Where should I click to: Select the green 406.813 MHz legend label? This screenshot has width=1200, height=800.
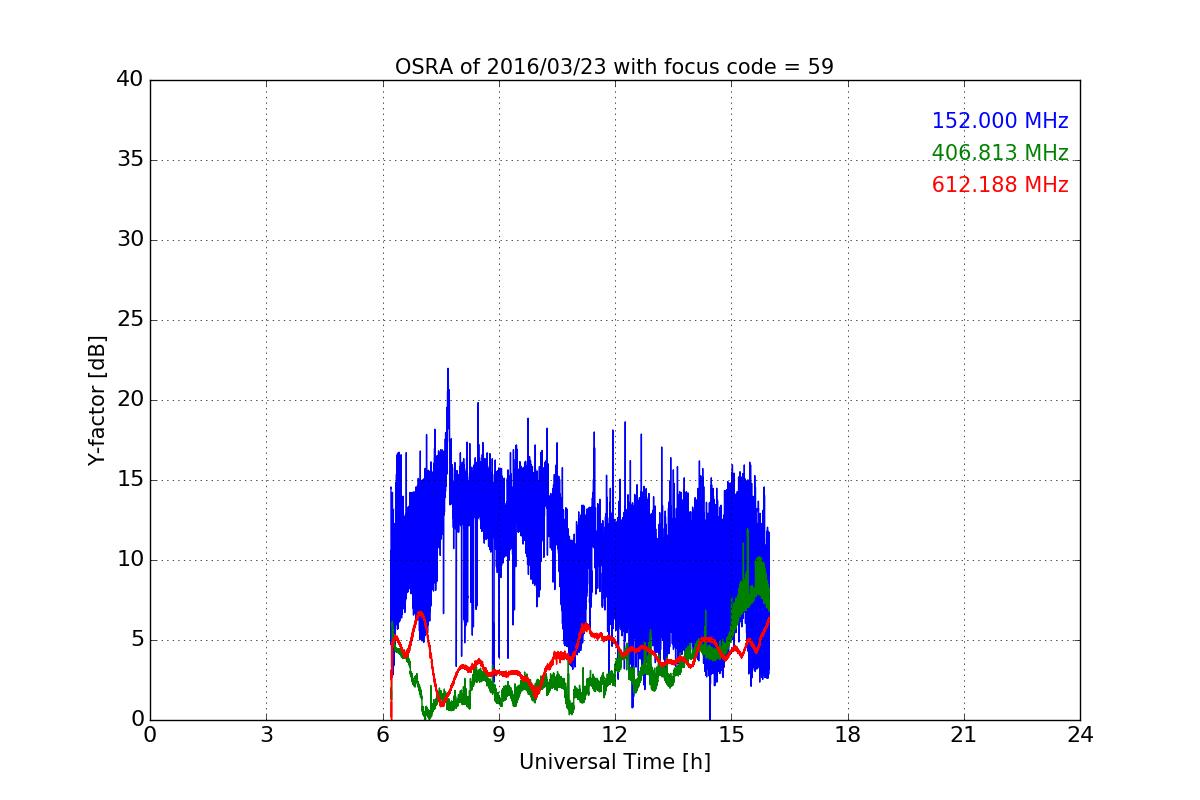(1000, 153)
